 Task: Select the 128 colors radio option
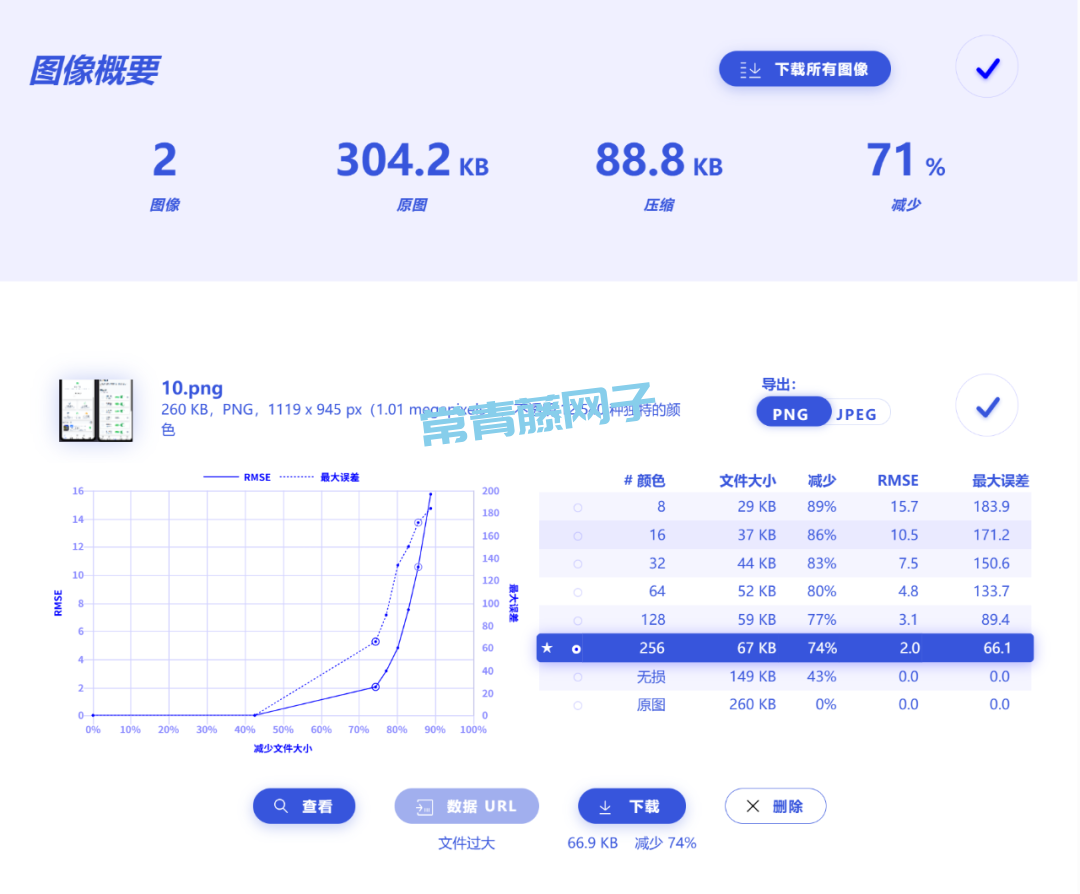577,620
